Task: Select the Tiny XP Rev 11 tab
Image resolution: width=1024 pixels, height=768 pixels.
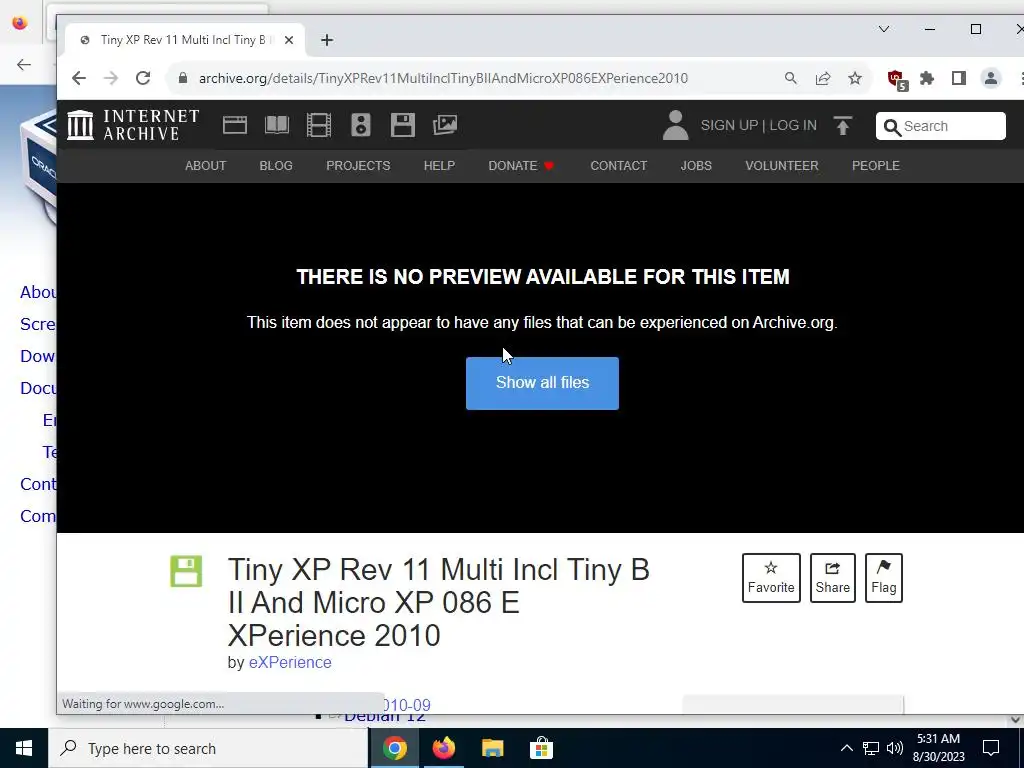Action: click(x=184, y=40)
